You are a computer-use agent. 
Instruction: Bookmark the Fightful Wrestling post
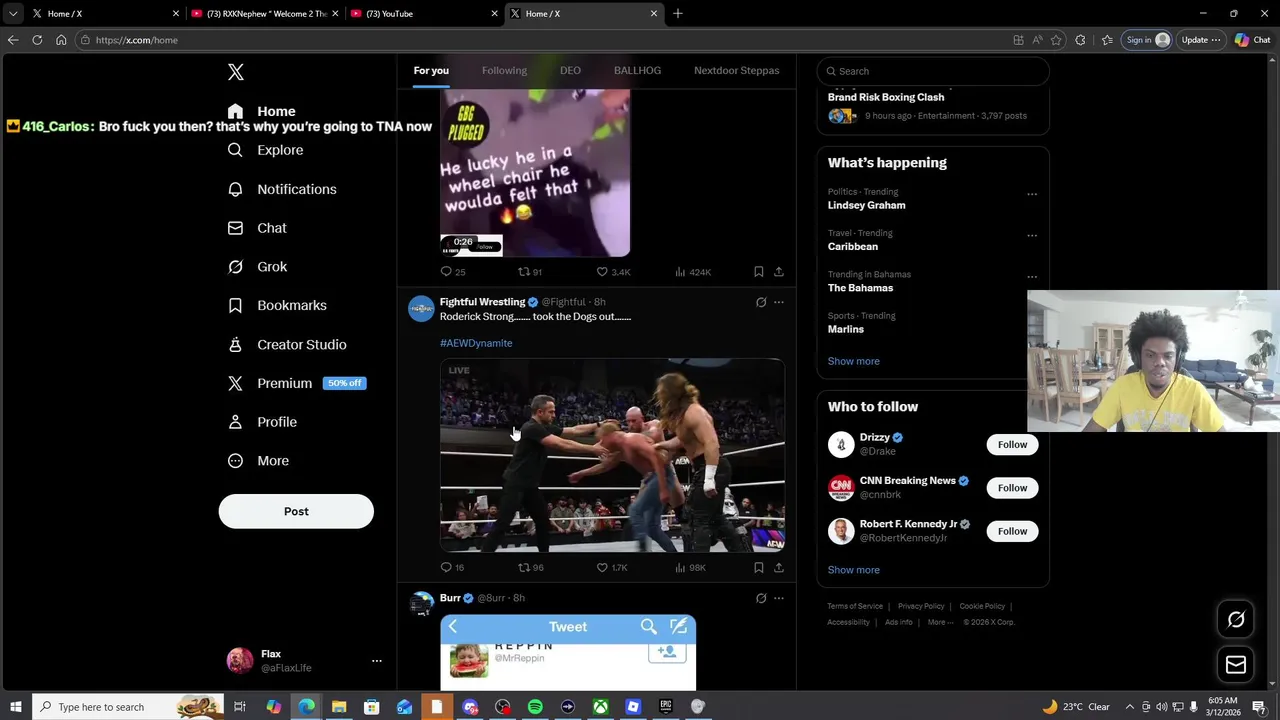point(759,567)
